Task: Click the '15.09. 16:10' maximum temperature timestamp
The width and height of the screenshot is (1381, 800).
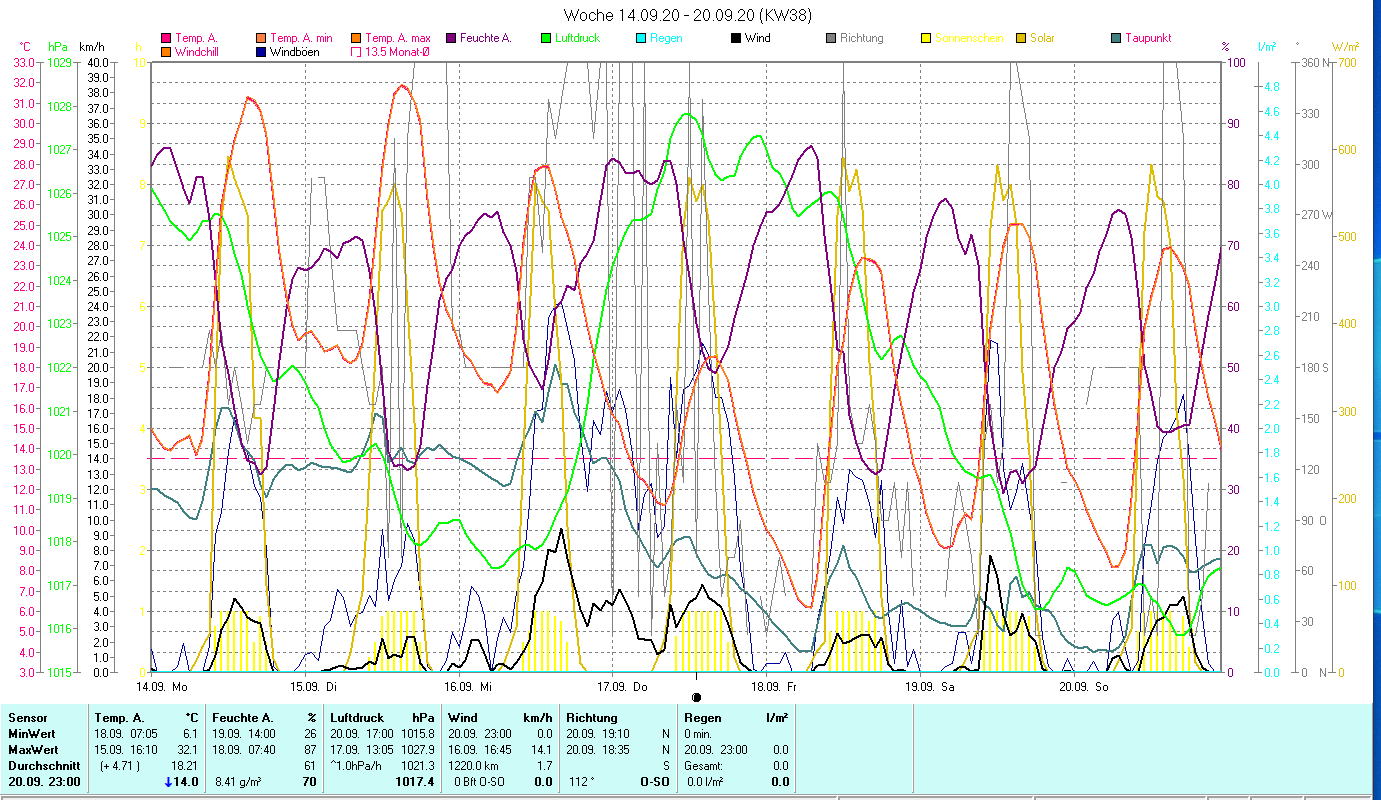Action: point(126,749)
